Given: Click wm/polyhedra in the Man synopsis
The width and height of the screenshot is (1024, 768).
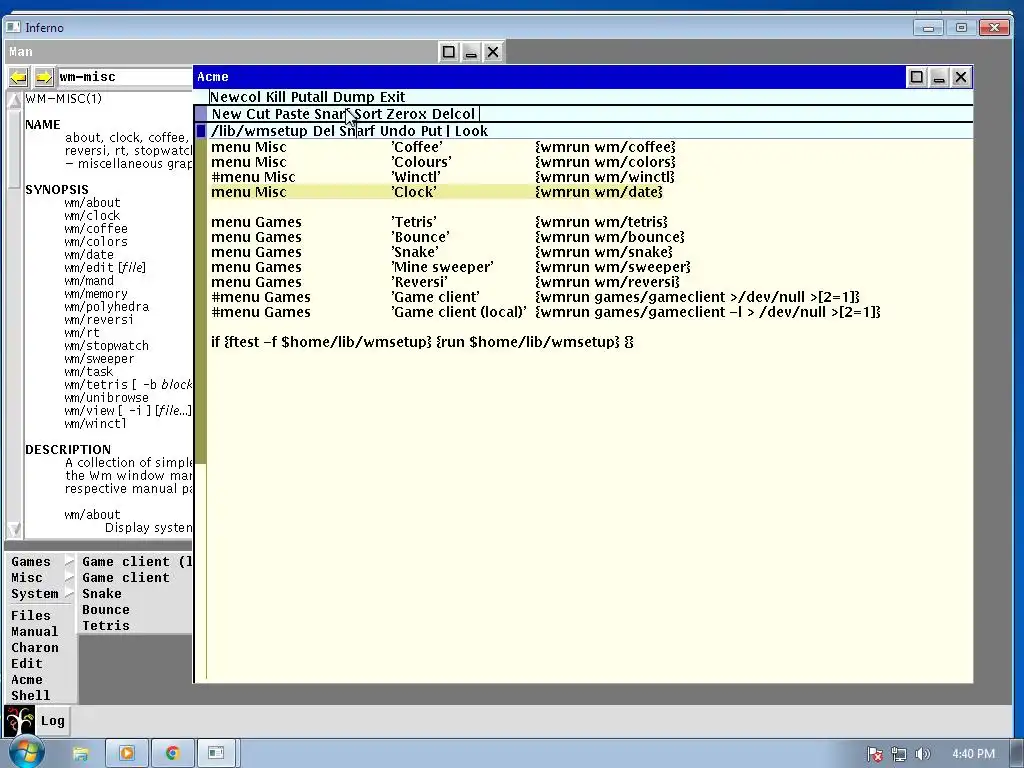Looking at the screenshot, I should pos(106,306).
